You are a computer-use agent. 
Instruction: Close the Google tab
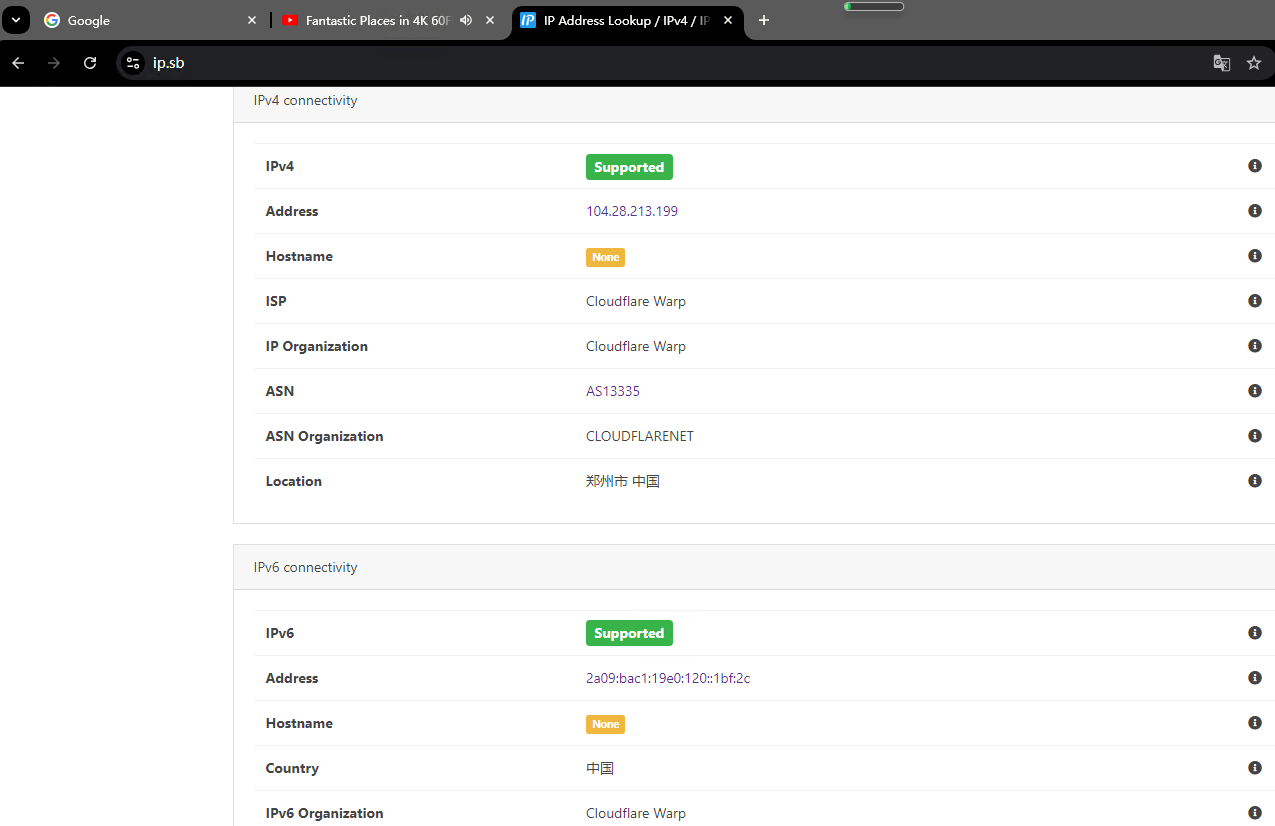point(252,20)
